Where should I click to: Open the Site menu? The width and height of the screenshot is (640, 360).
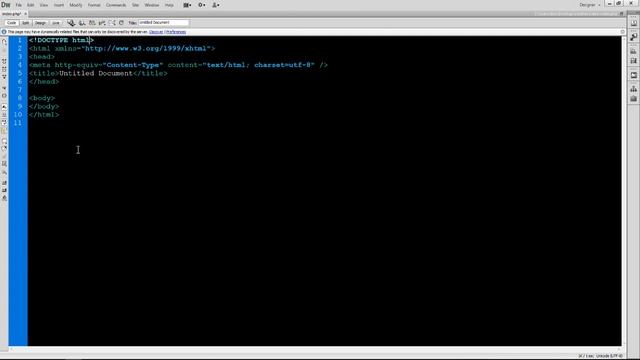(135, 5)
